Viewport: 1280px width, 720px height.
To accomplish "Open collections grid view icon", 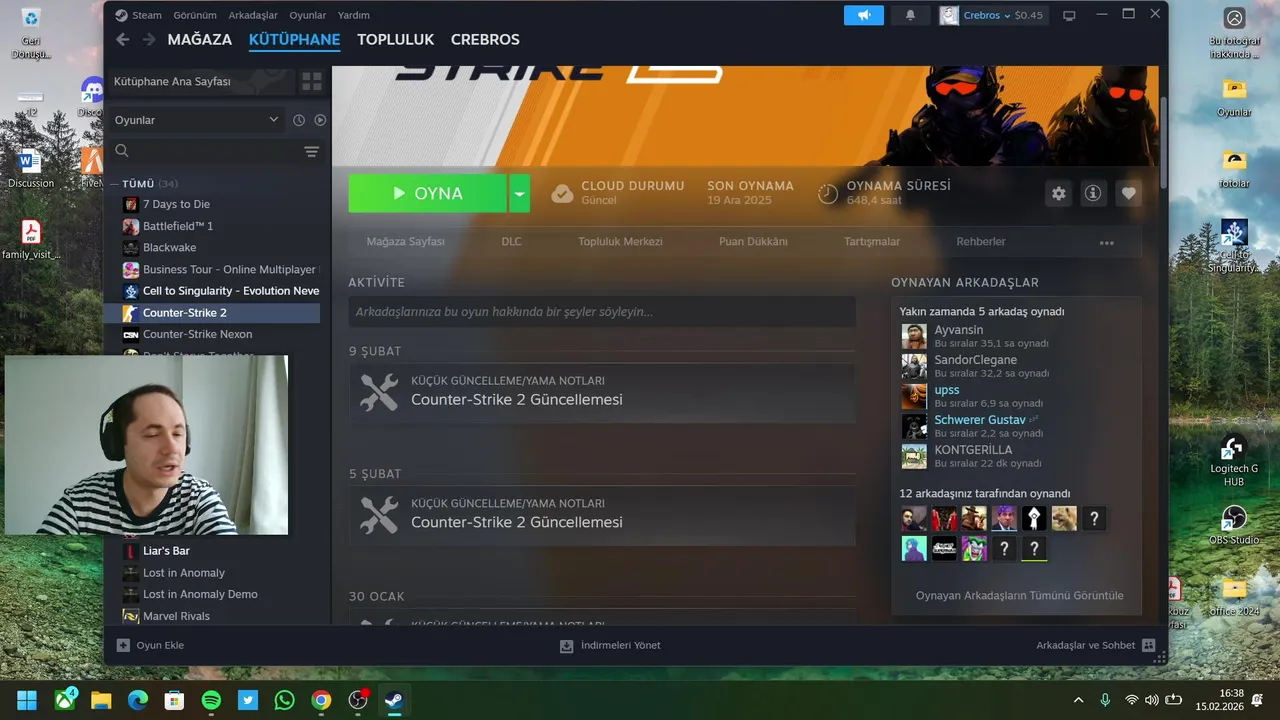I will [x=312, y=81].
